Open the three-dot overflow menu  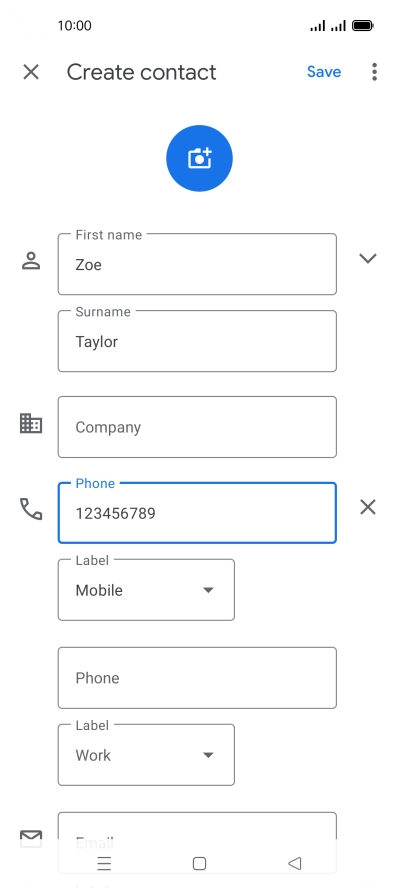coord(374,72)
